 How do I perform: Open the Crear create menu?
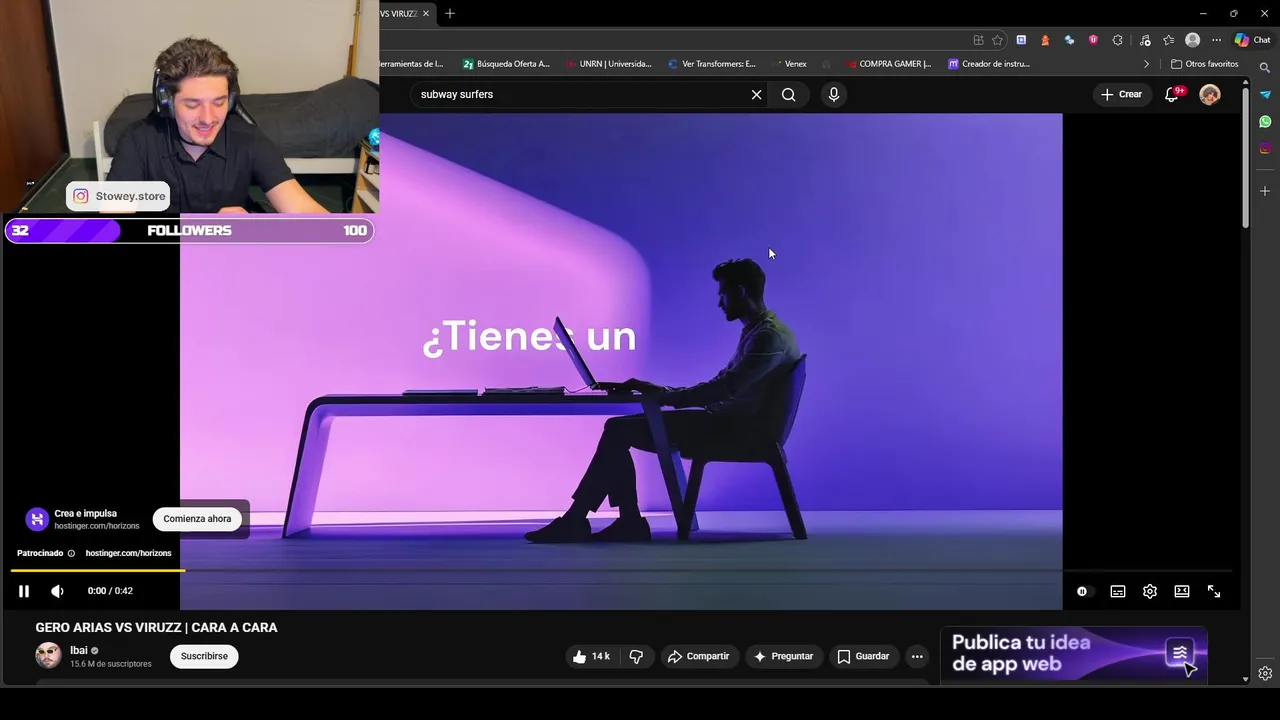[1121, 94]
